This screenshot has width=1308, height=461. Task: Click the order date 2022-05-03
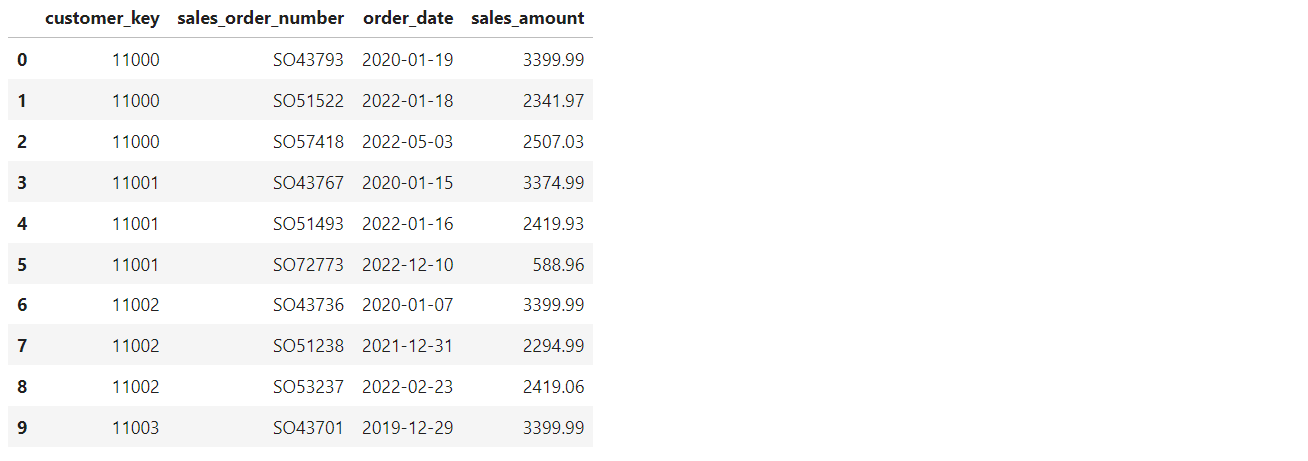click(408, 142)
